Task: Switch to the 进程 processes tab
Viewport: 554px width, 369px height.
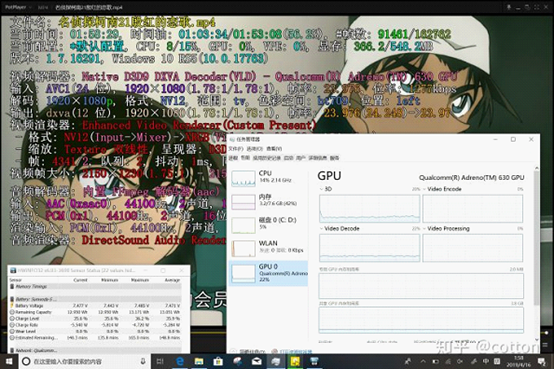Action: 233,158
